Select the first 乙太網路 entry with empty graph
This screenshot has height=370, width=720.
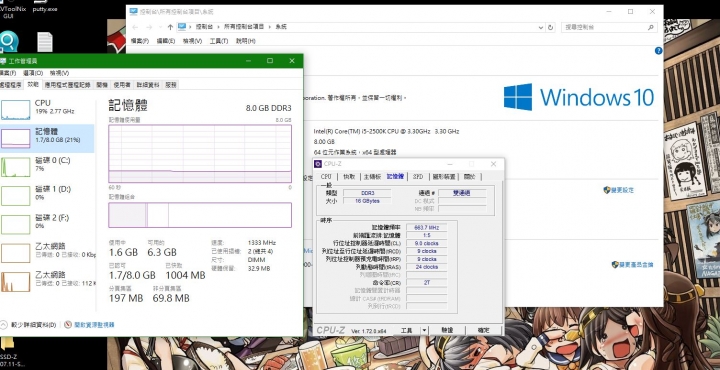(x=47, y=252)
